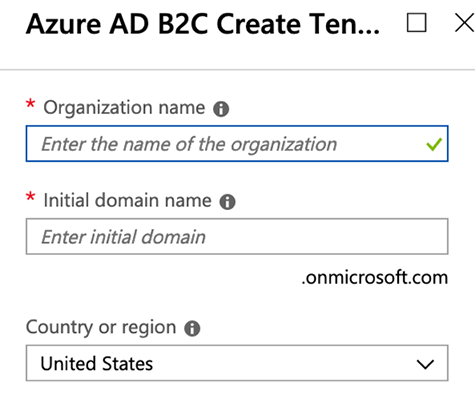Click the green validation checkmark
475x411 pixels.
click(434, 144)
